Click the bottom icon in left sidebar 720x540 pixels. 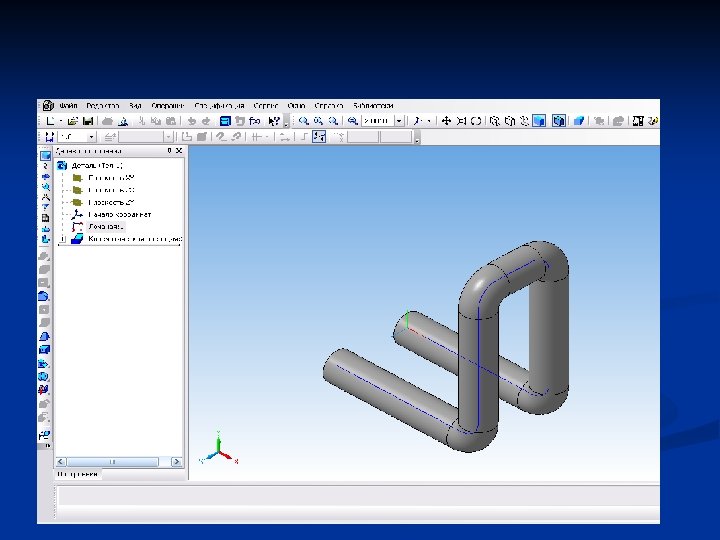(x=44, y=435)
